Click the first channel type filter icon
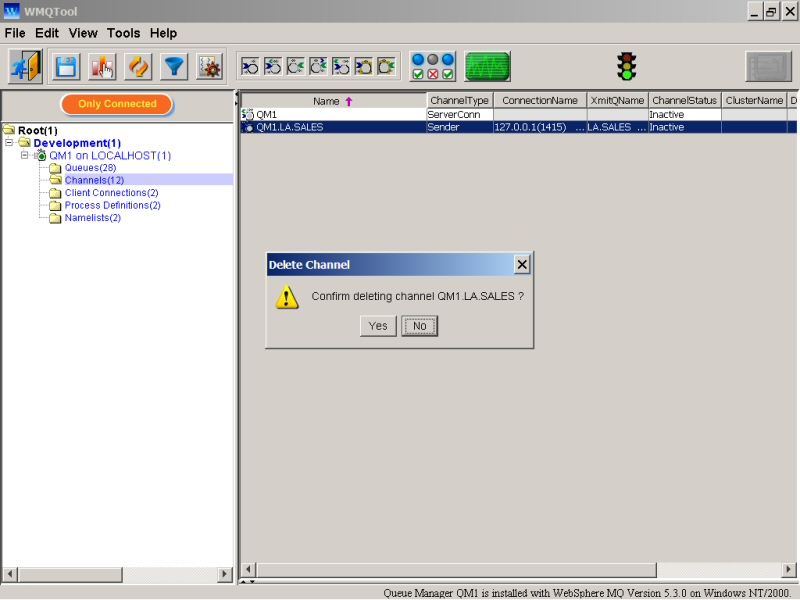This screenshot has height=600, width=800. point(250,66)
